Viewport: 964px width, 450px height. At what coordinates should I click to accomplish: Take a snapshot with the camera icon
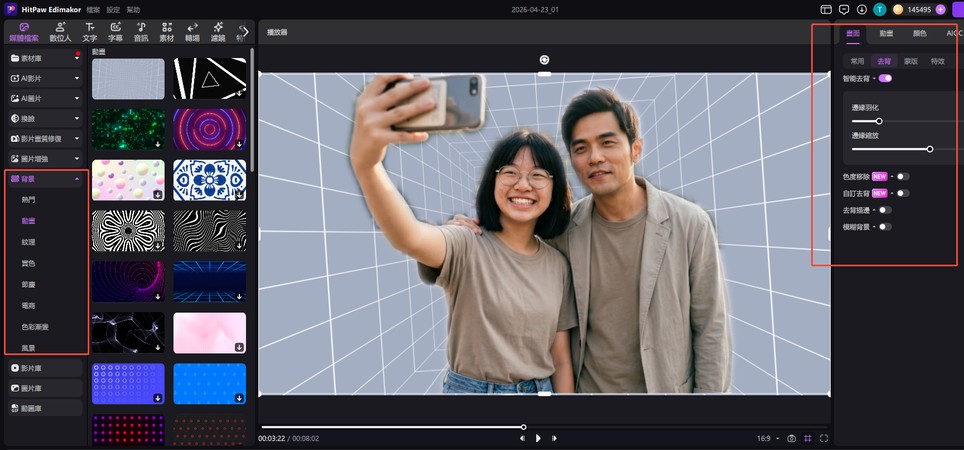pos(792,438)
